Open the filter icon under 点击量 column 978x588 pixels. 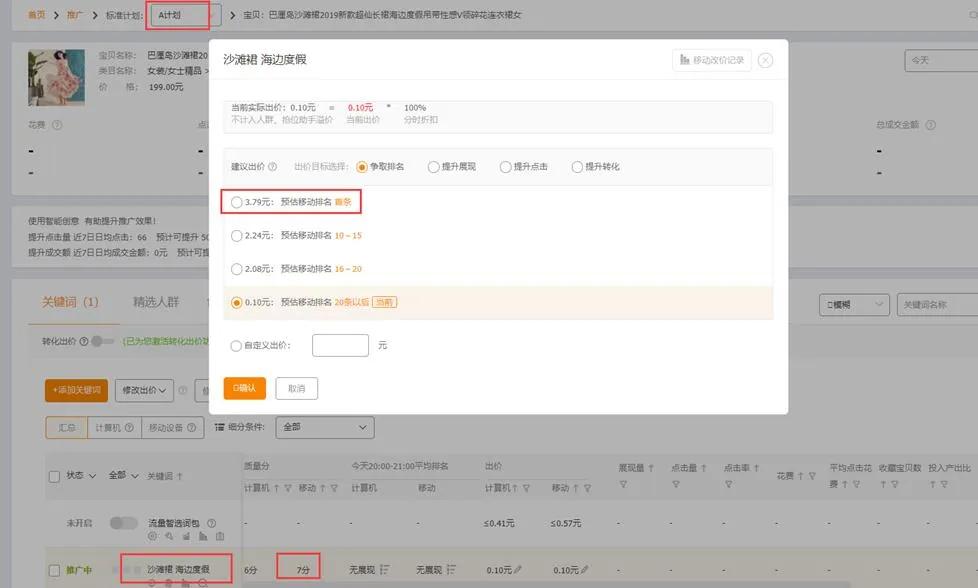pyautogui.click(x=674, y=481)
